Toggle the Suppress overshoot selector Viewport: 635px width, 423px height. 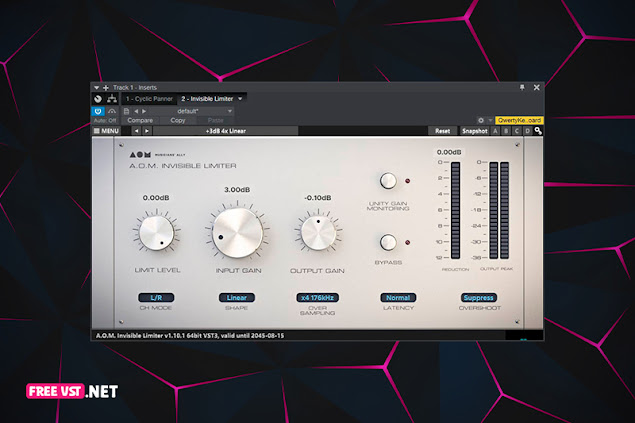tap(478, 298)
